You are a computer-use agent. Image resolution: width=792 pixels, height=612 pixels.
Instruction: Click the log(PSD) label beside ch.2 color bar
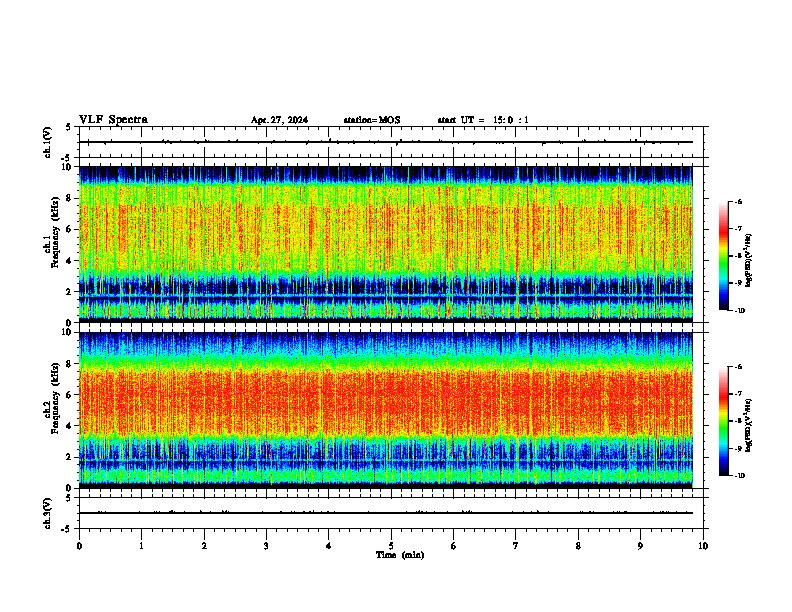(x=749, y=425)
